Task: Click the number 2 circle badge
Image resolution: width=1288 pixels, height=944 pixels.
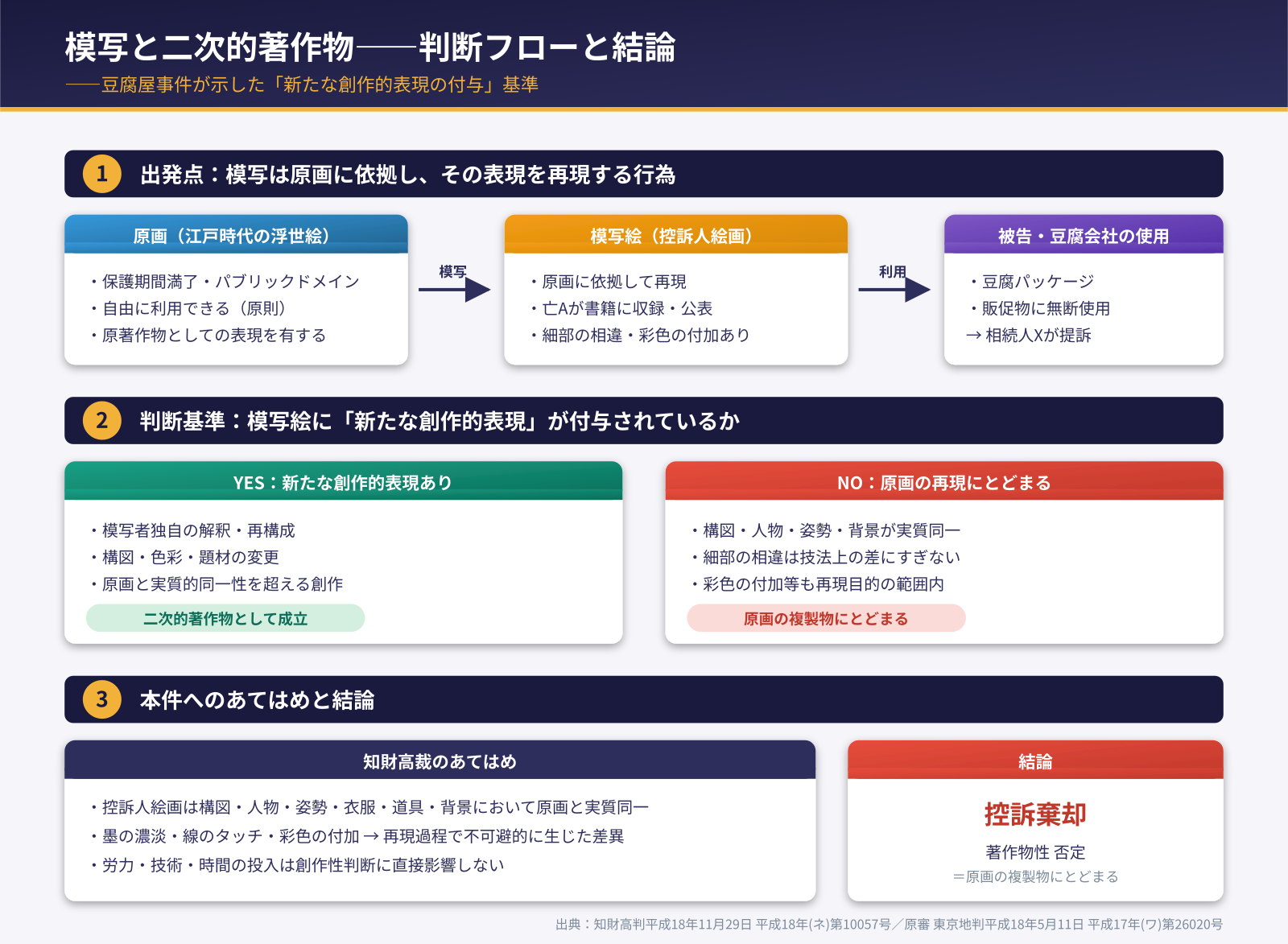Action: click(102, 420)
